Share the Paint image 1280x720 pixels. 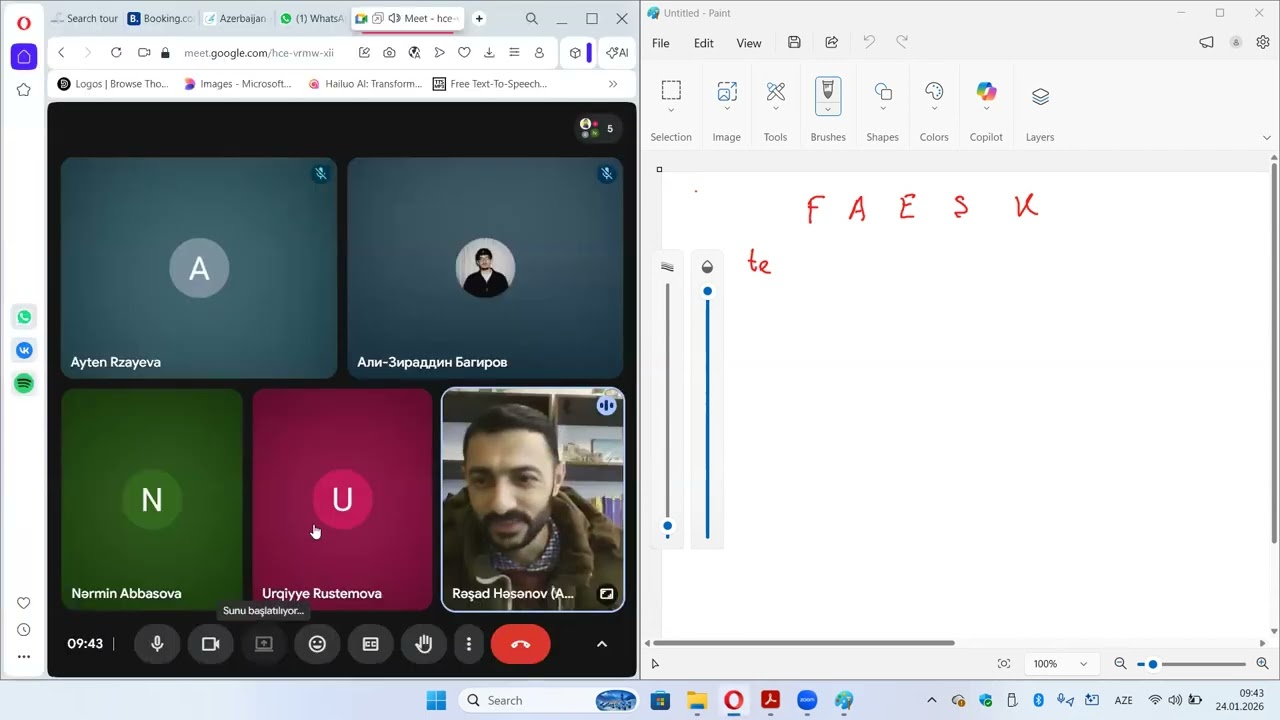point(831,42)
